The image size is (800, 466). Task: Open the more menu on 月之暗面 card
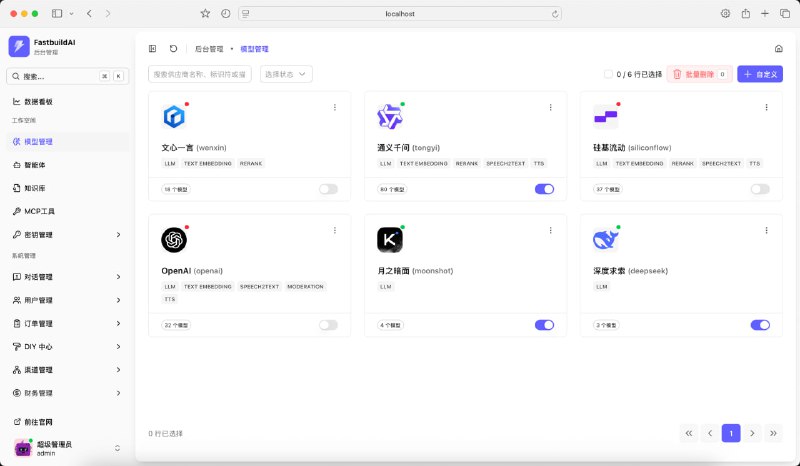pos(551,230)
